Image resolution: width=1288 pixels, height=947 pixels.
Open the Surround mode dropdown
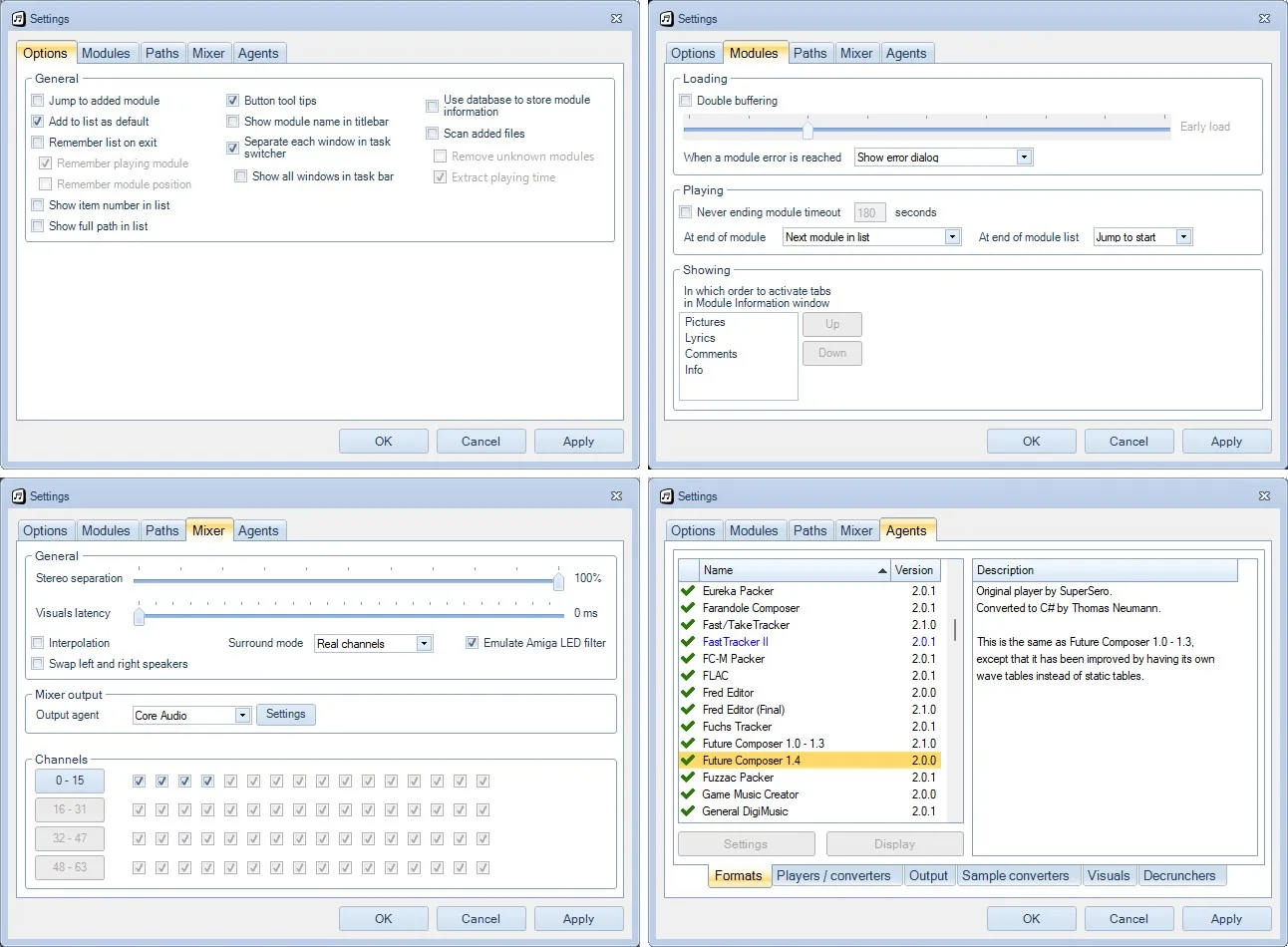click(x=424, y=644)
